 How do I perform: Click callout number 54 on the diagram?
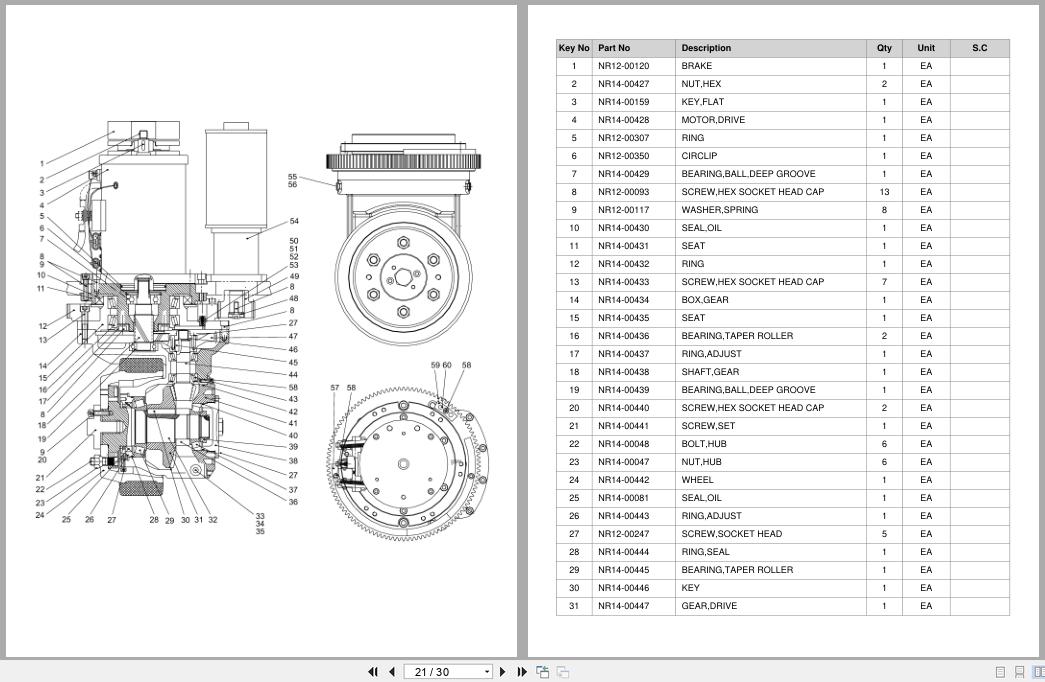[294, 221]
